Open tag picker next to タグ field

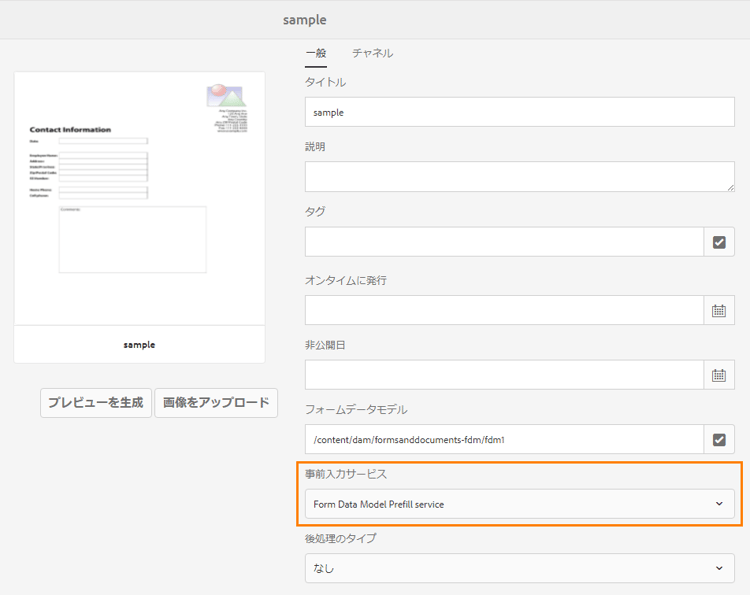click(719, 242)
